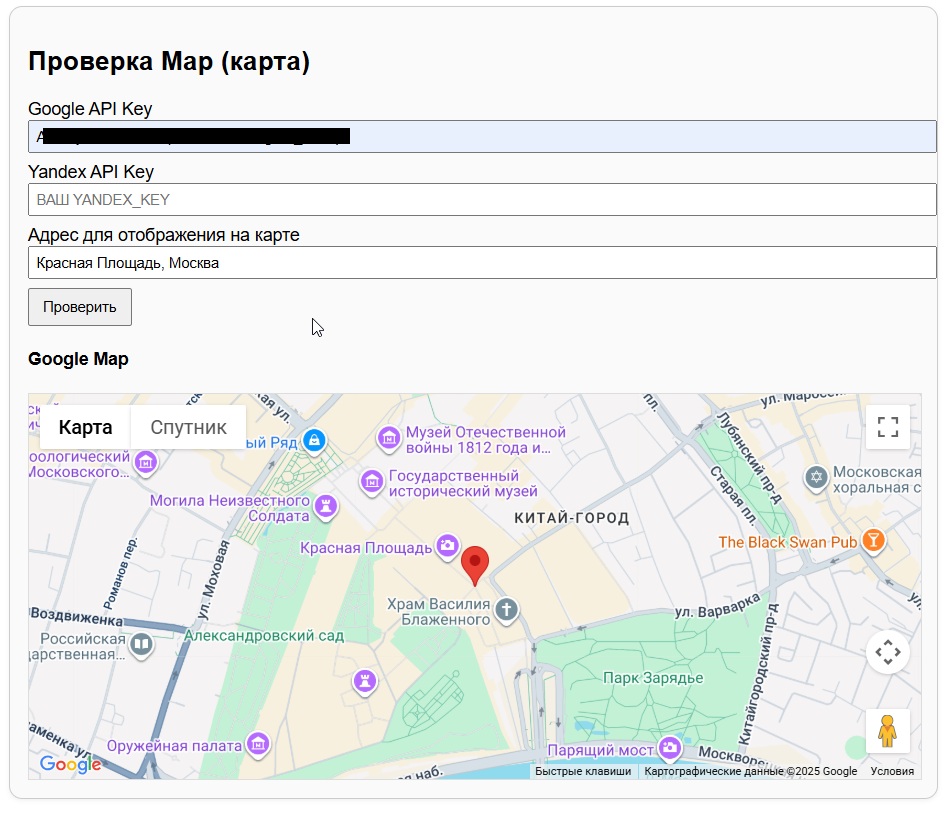Image resolution: width=950 pixels, height=813 pixels.
Task: Select the Карта map type
Action: 85,427
